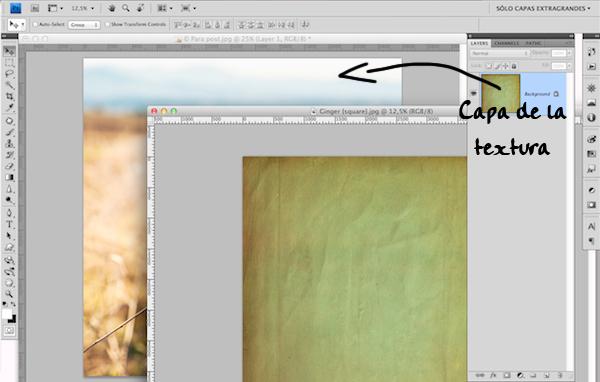This screenshot has height=382, width=600.
Task: Select the Custom Shape tool
Action: pyautogui.click(x=9, y=247)
